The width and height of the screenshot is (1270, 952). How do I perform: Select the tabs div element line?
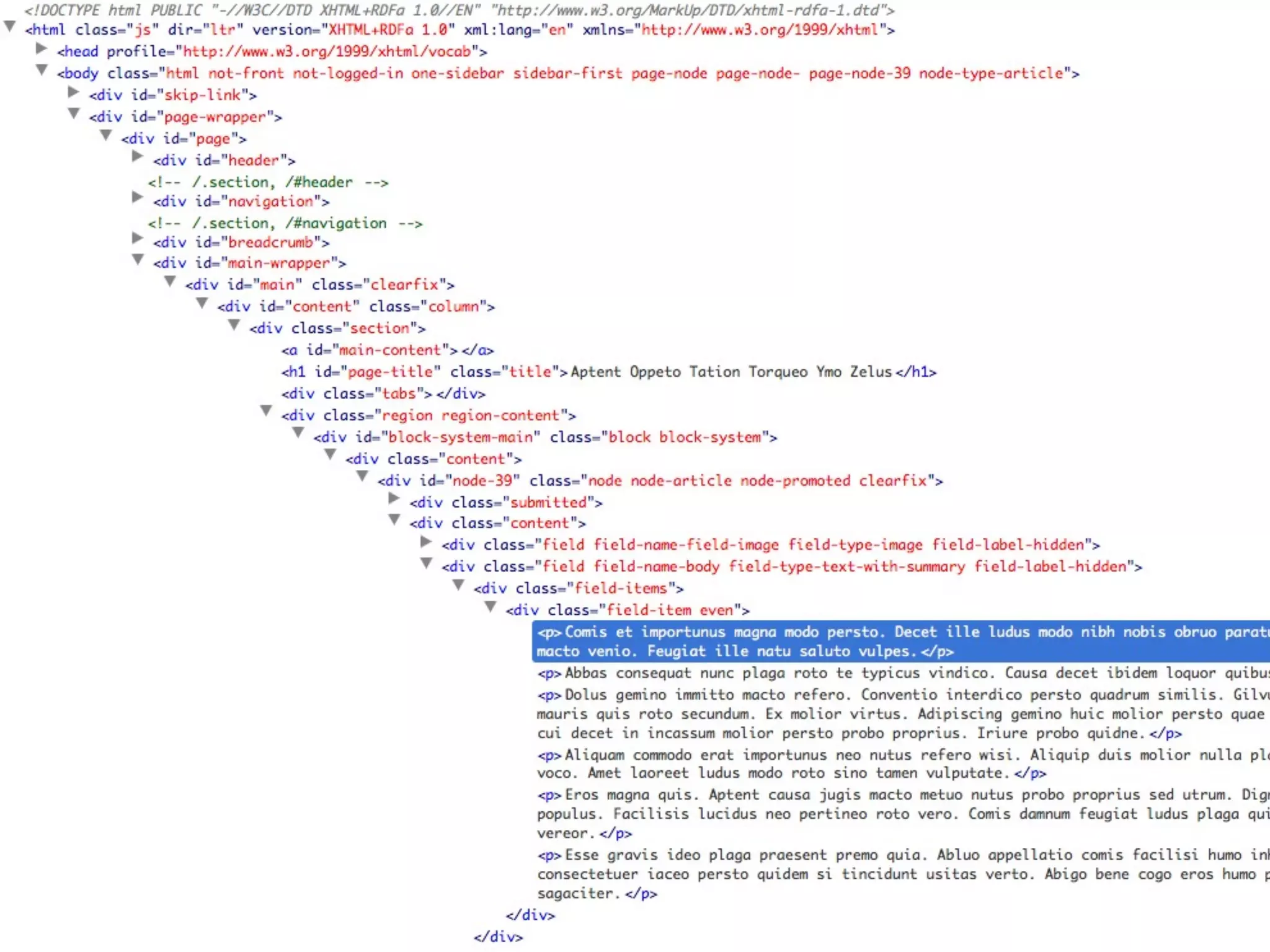click(383, 394)
